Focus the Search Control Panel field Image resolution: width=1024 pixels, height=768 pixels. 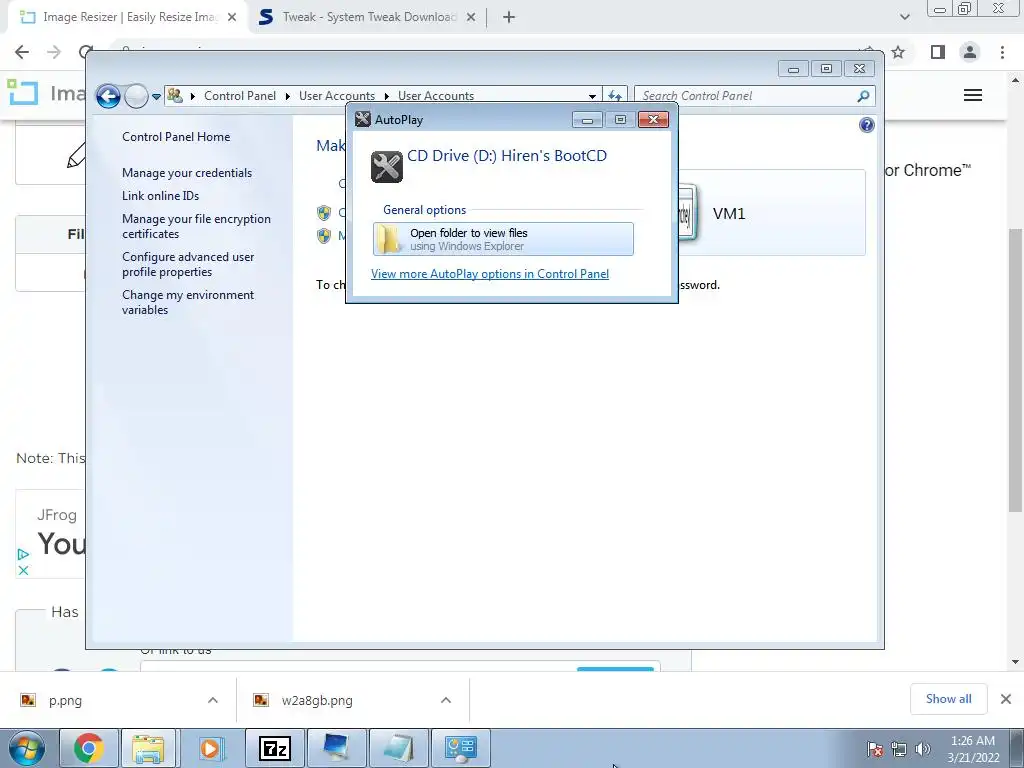(747, 95)
